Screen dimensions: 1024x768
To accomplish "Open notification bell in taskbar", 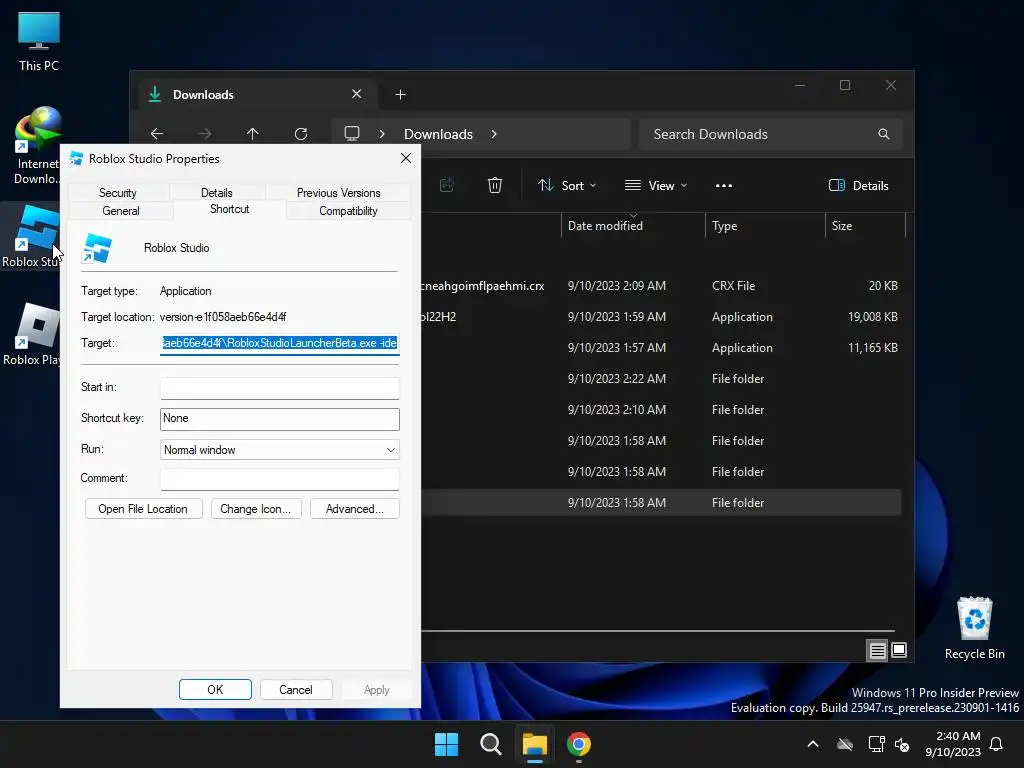I will pyautogui.click(x=997, y=744).
